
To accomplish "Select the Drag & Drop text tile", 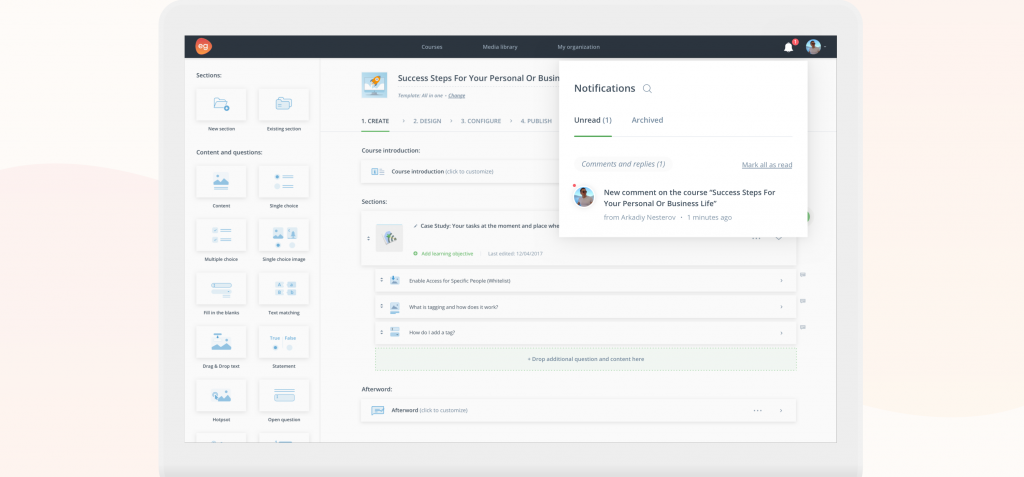I will pos(221,342).
